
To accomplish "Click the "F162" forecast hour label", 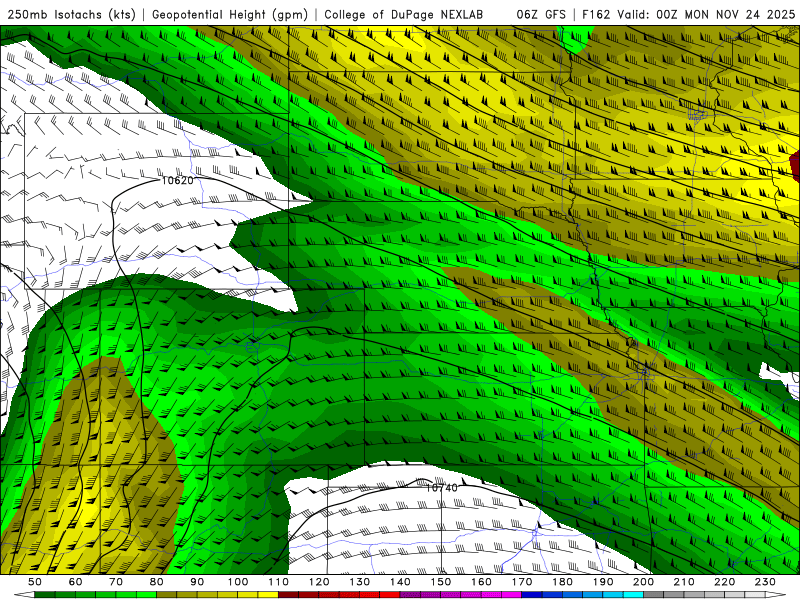I will 596,15.
